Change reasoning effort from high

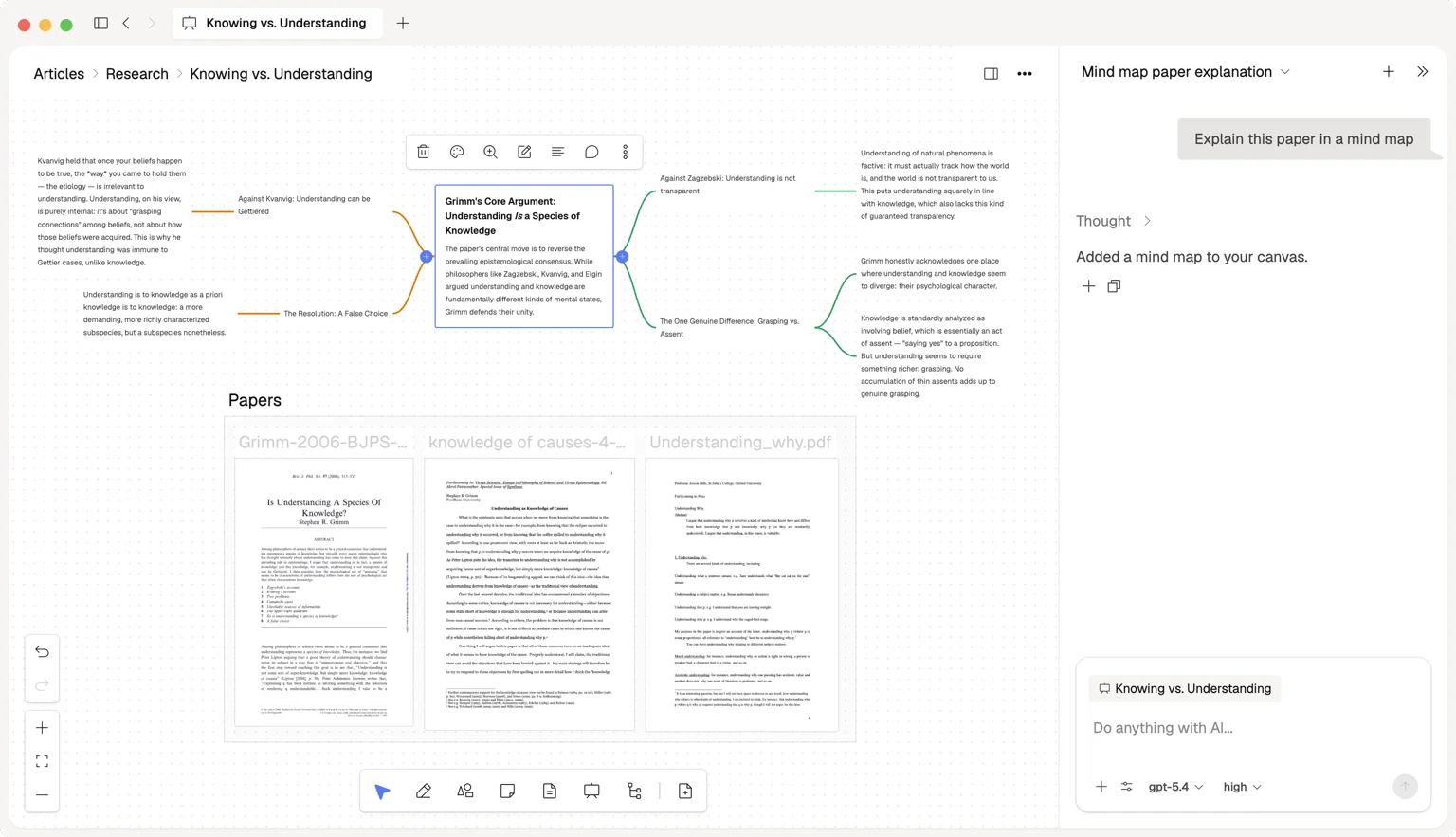(1241, 787)
